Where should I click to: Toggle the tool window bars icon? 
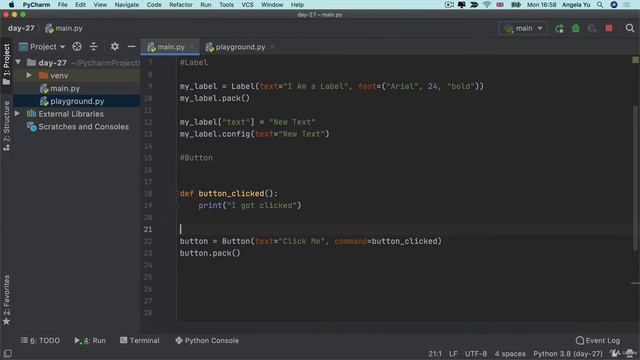click(7, 353)
